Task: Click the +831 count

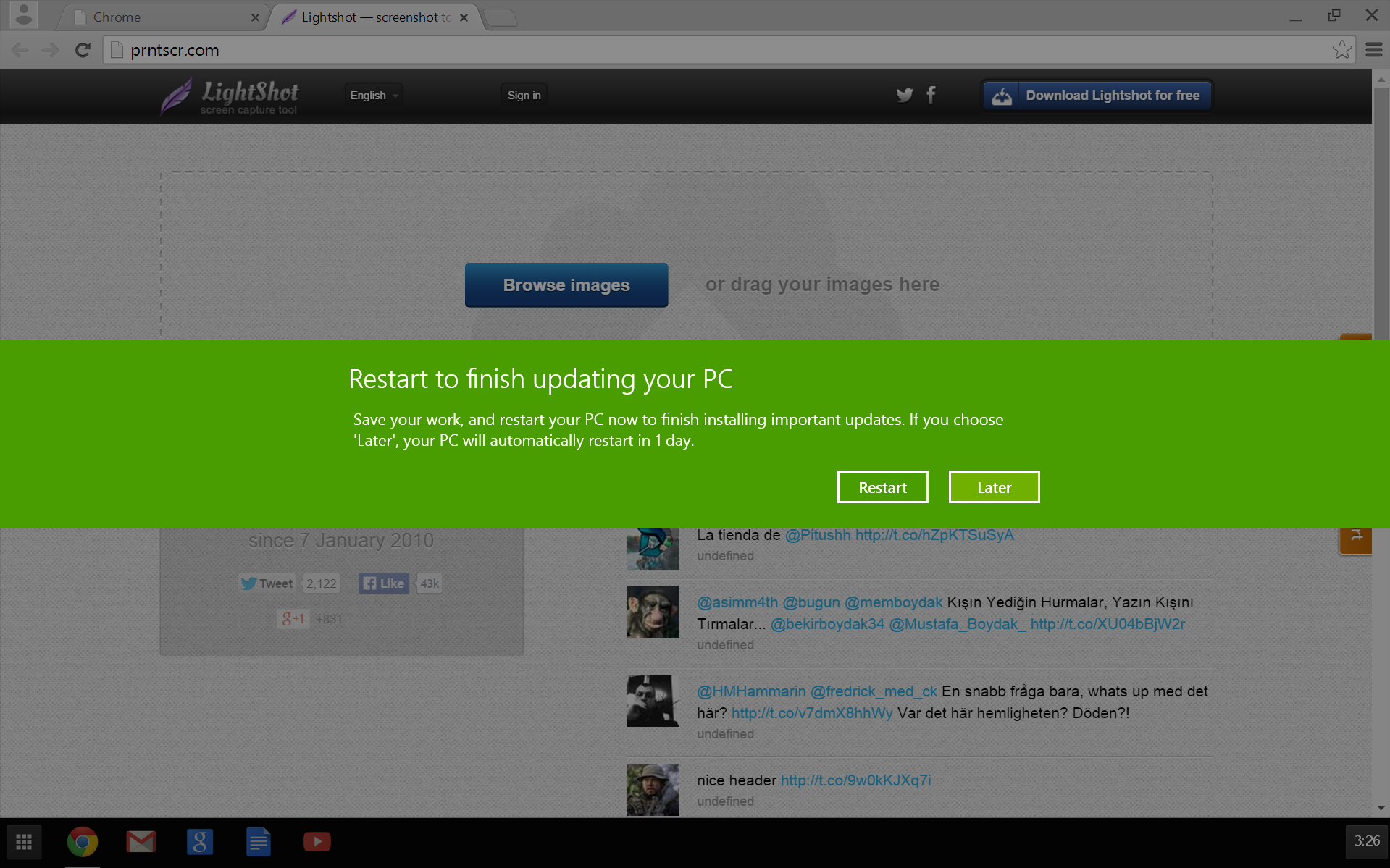Action: (x=329, y=619)
